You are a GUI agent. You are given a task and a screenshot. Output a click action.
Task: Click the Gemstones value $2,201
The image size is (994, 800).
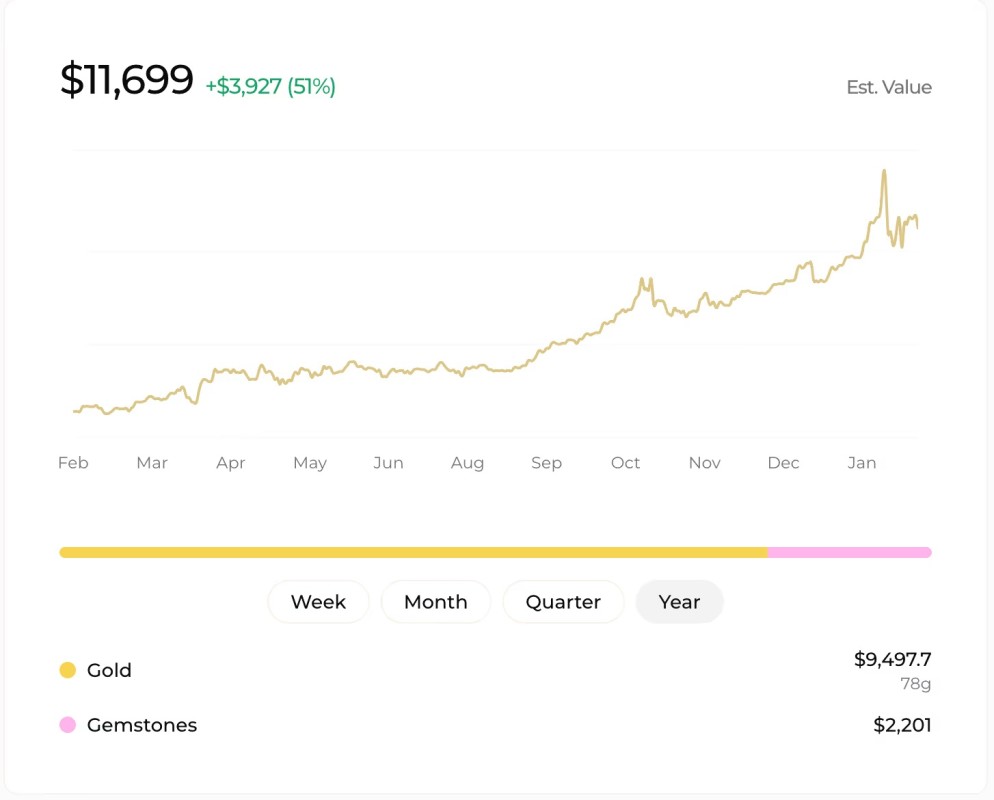tap(902, 725)
